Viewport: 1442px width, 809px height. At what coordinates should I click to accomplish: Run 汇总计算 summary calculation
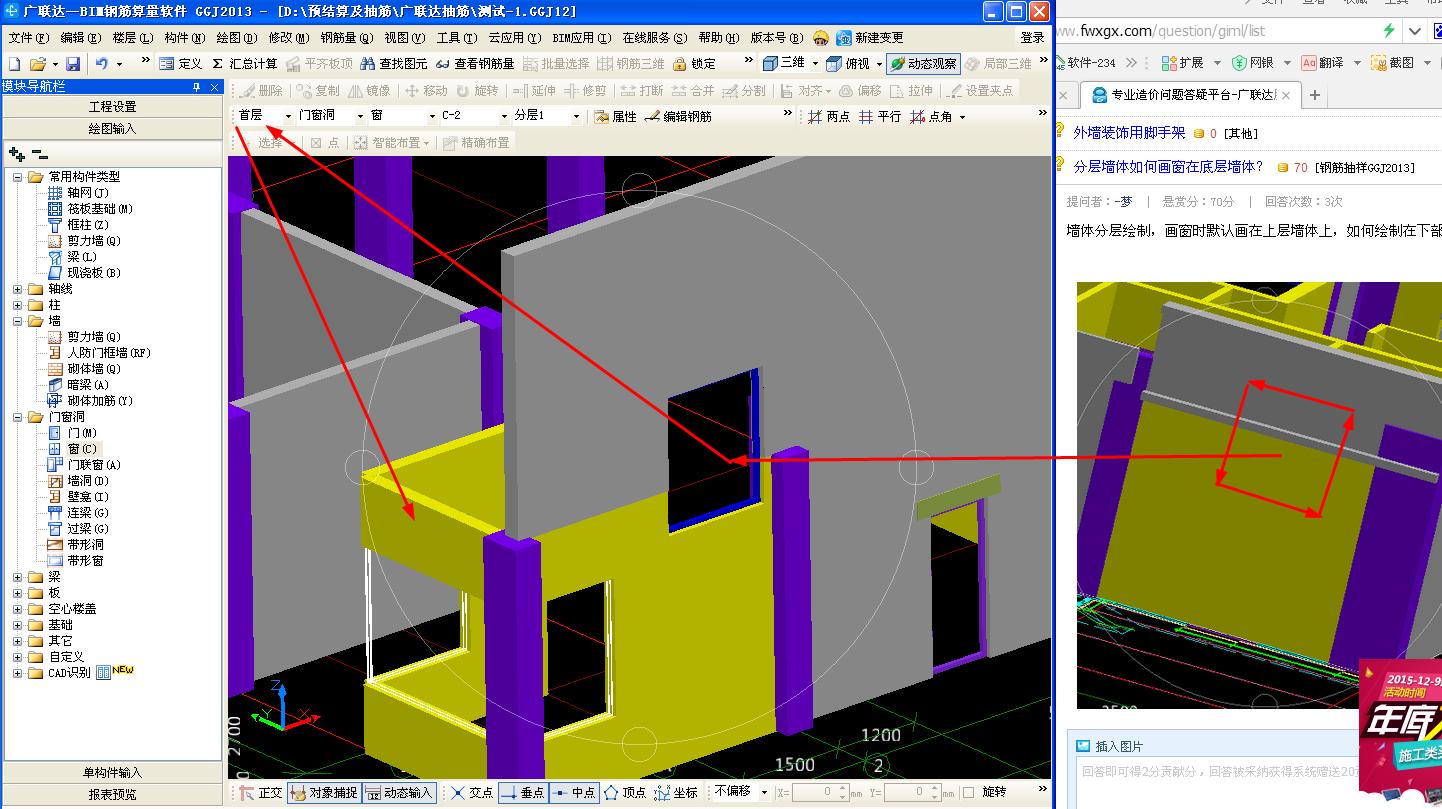[x=245, y=64]
